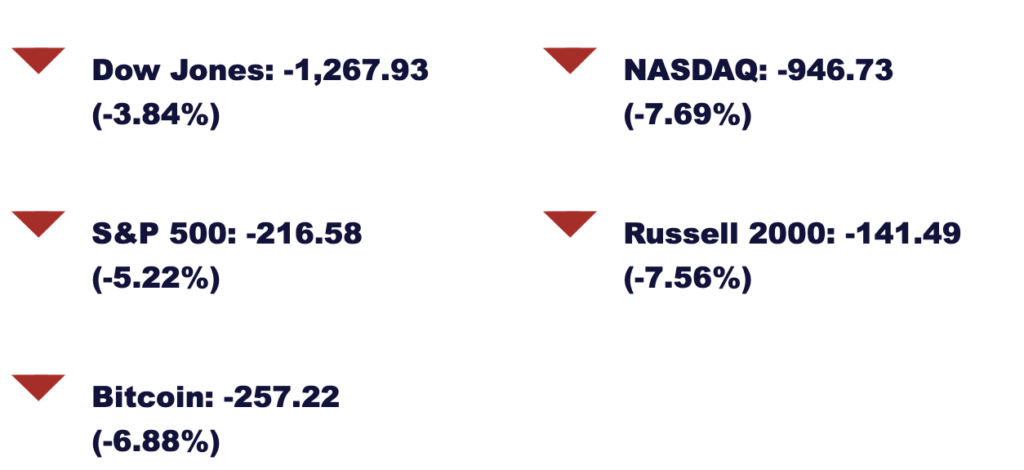Click the -1,267.93 Dow Jones point change
Image resolution: width=1024 pixels, height=470 pixels.
click(357, 70)
